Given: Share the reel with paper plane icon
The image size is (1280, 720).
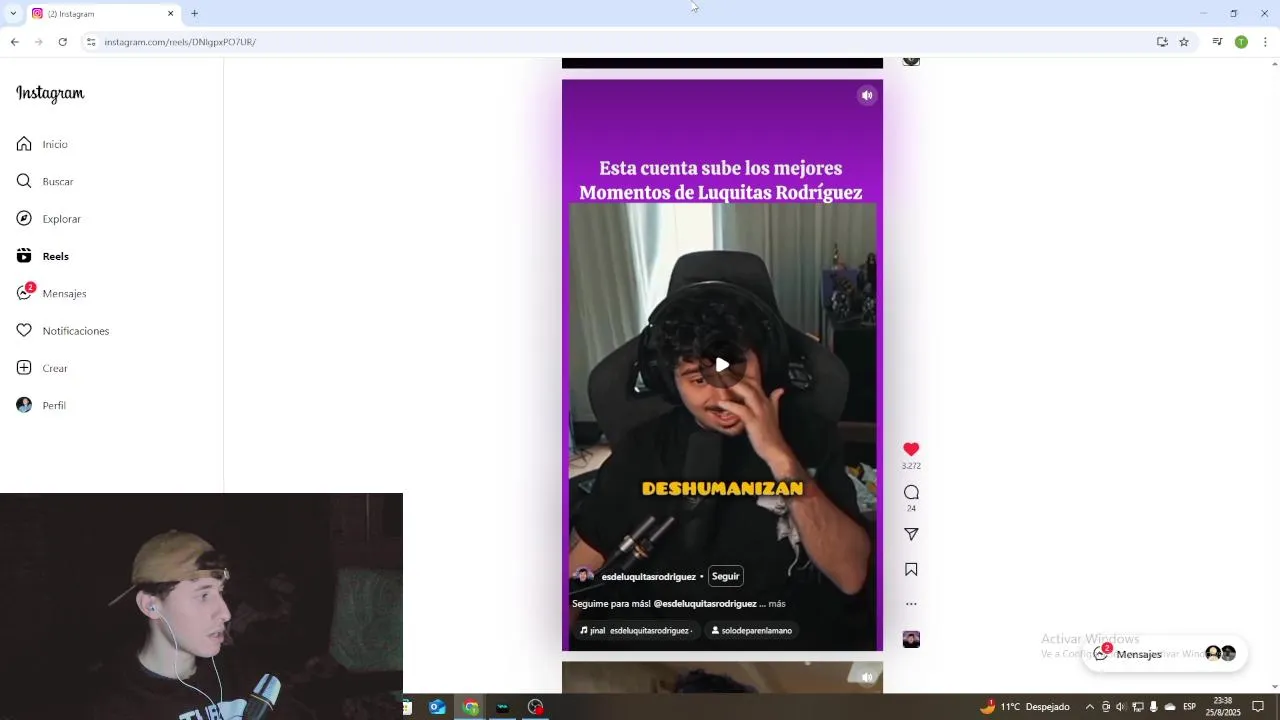Looking at the screenshot, I should point(911,535).
